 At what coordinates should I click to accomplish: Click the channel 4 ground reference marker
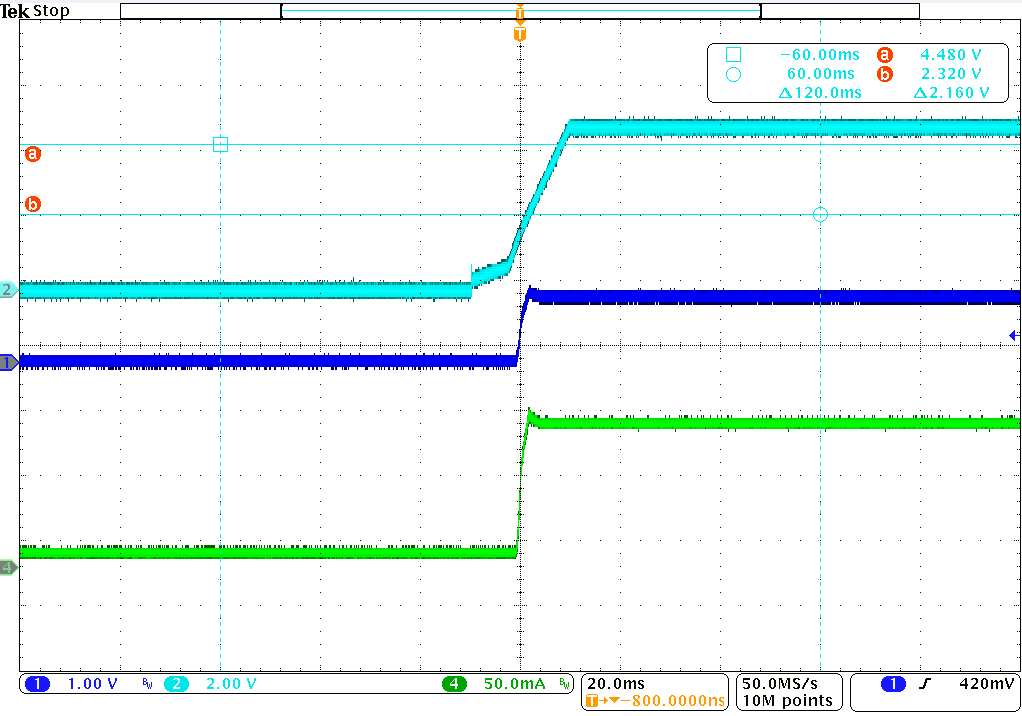pyautogui.click(x=8, y=567)
